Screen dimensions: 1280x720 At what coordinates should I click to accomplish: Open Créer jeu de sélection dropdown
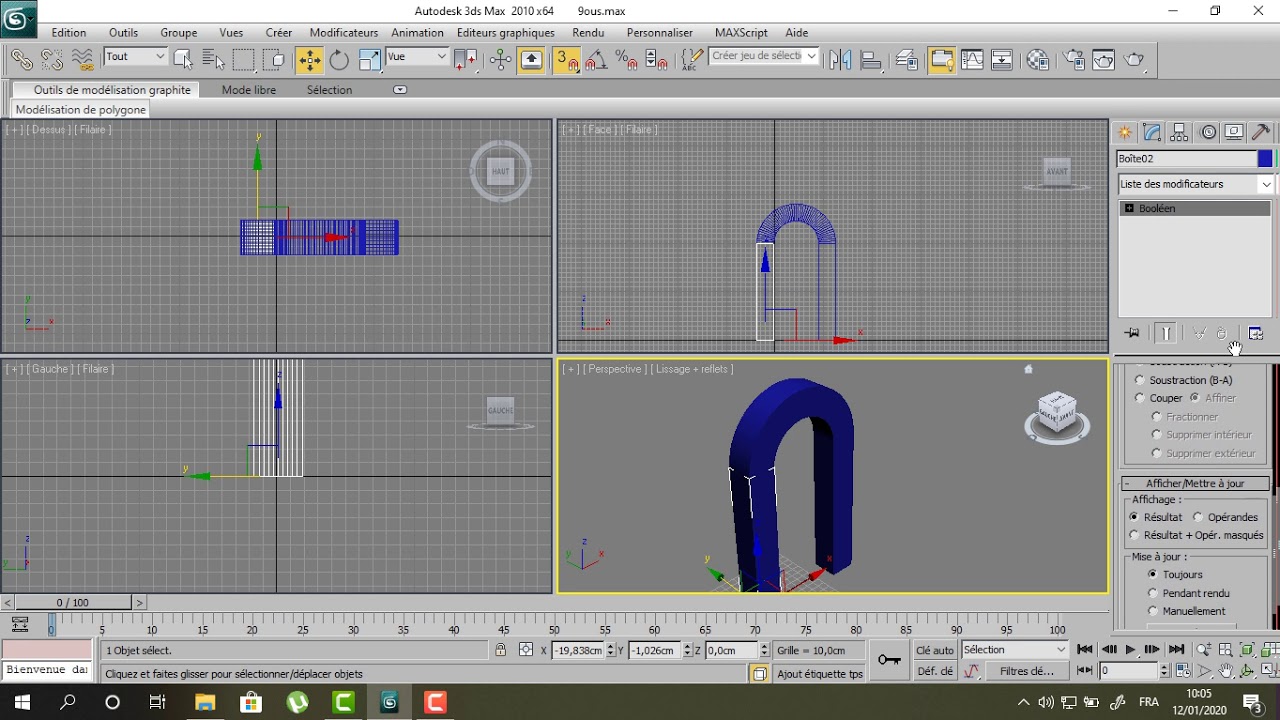(764, 56)
